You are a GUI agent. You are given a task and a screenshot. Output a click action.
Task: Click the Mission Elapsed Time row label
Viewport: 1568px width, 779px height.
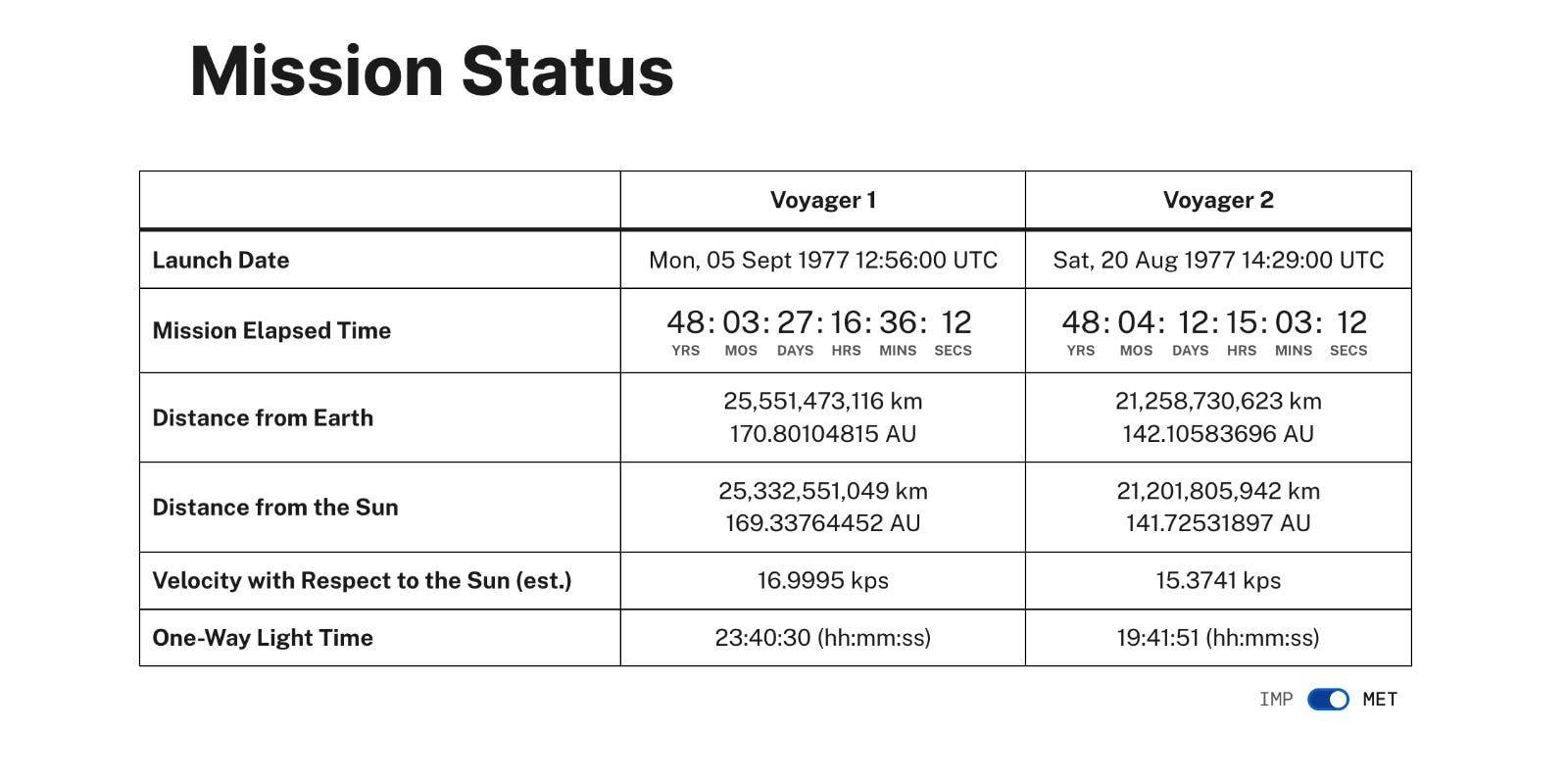pos(271,330)
